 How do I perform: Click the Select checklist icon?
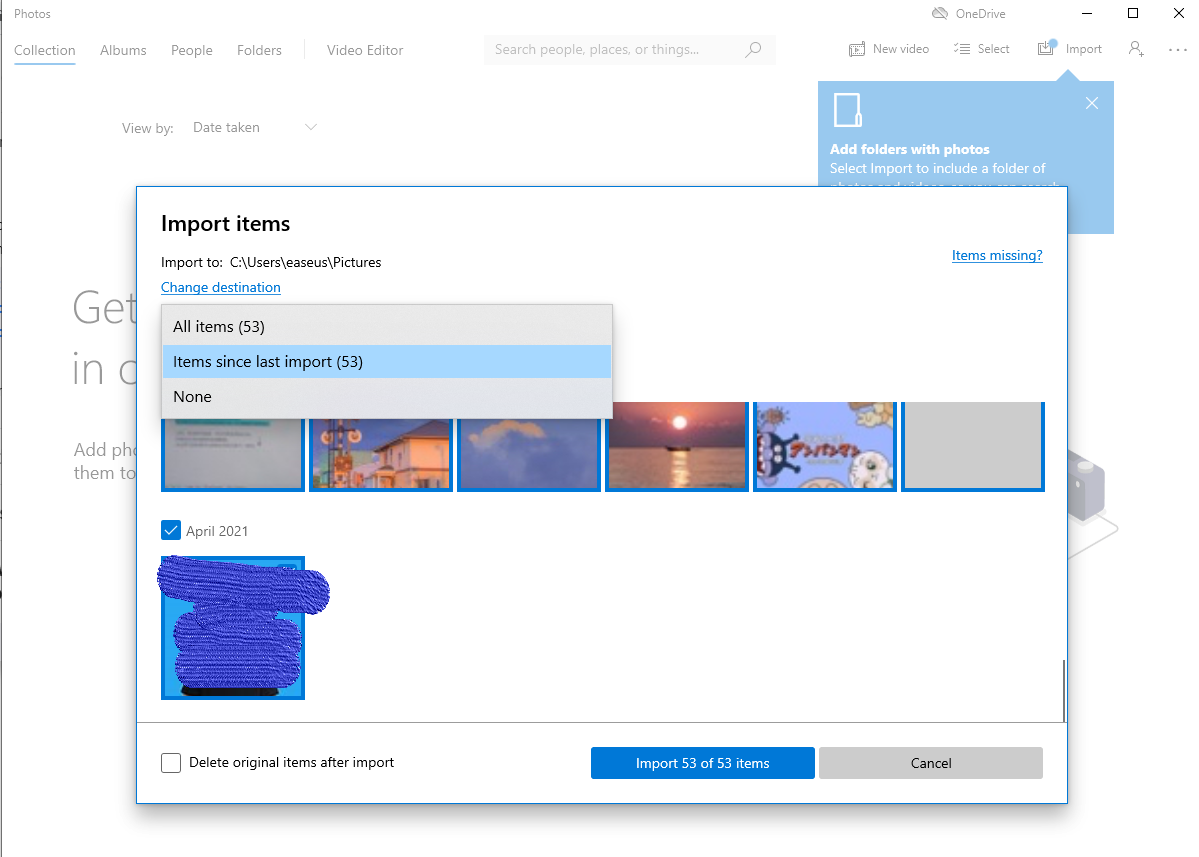(x=962, y=49)
